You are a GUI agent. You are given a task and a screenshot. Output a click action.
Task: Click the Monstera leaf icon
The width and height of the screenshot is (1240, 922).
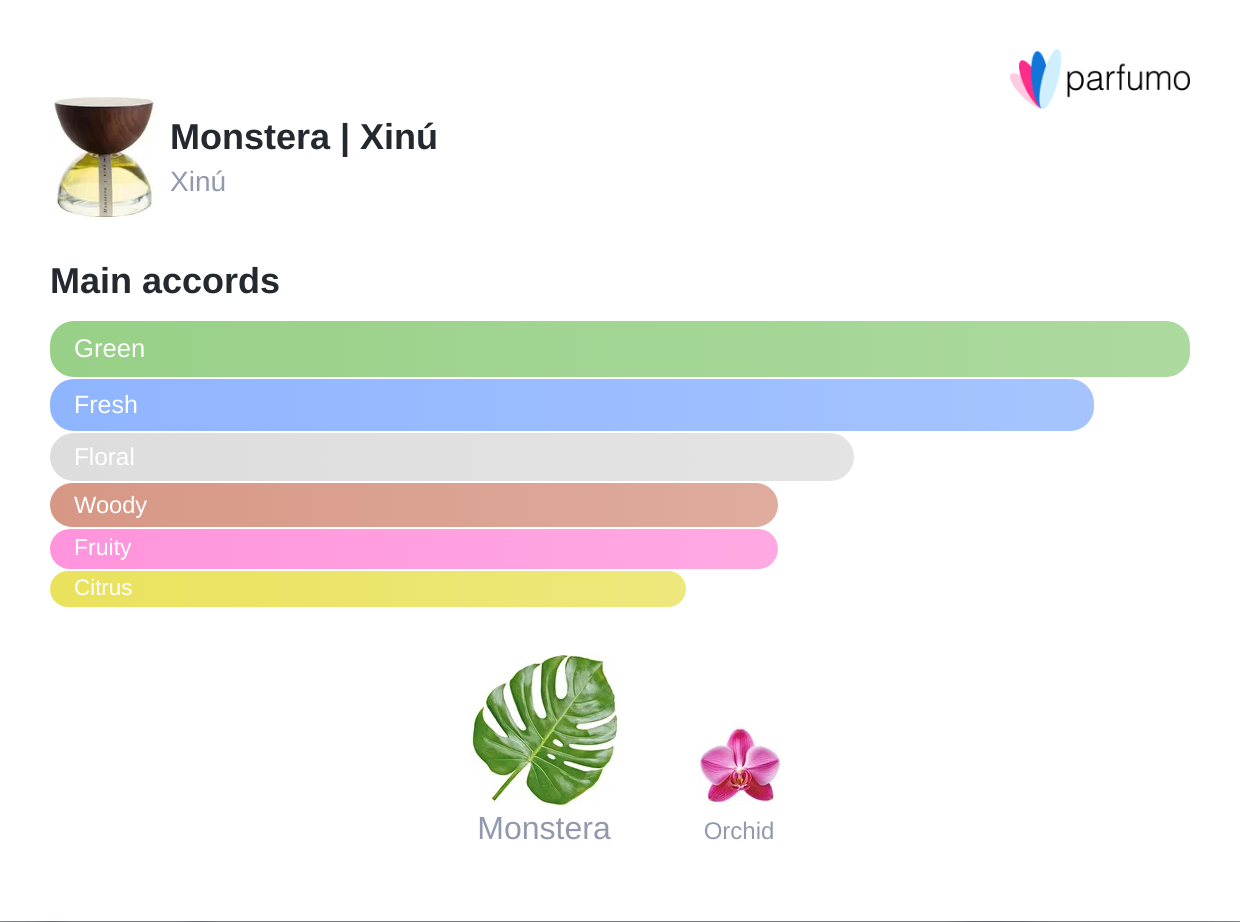tap(544, 728)
